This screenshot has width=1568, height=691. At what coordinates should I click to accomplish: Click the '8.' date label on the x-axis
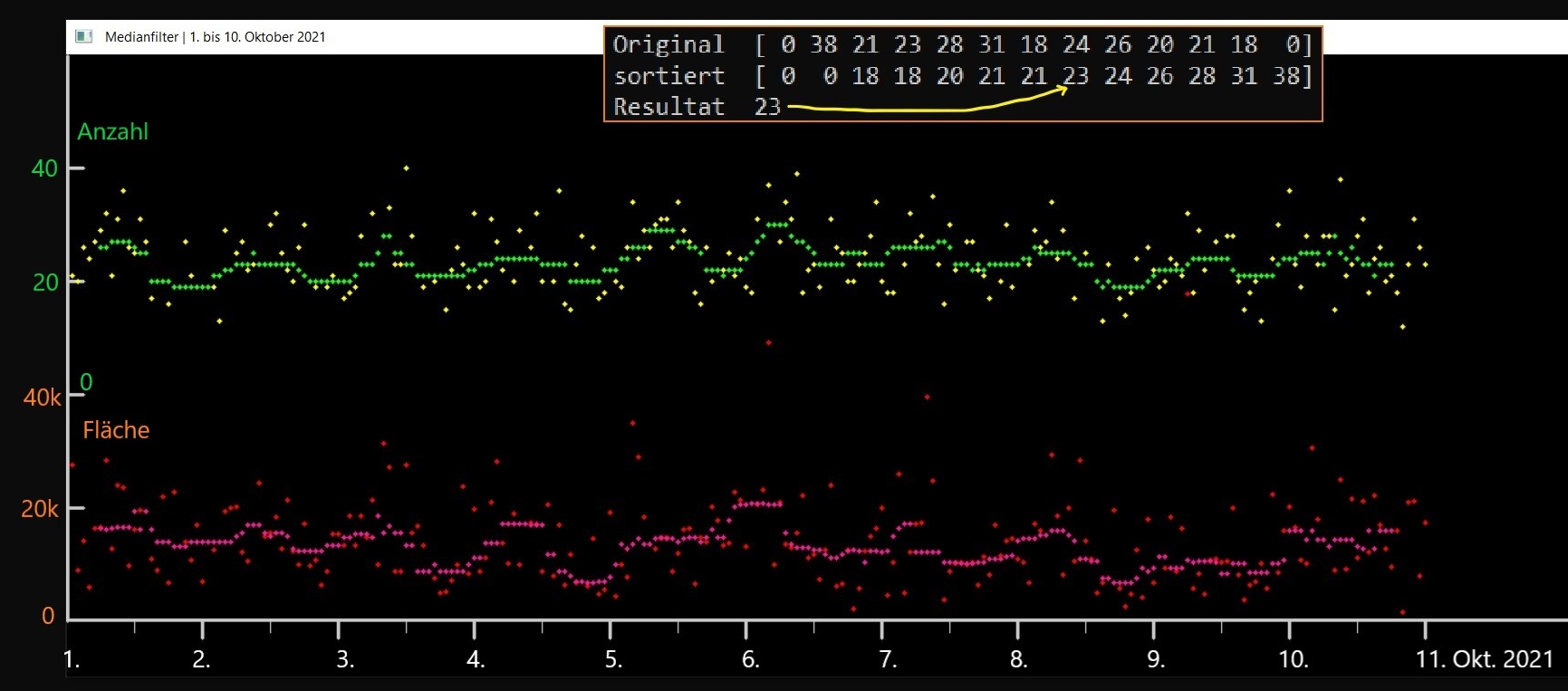pos(1019,659)
